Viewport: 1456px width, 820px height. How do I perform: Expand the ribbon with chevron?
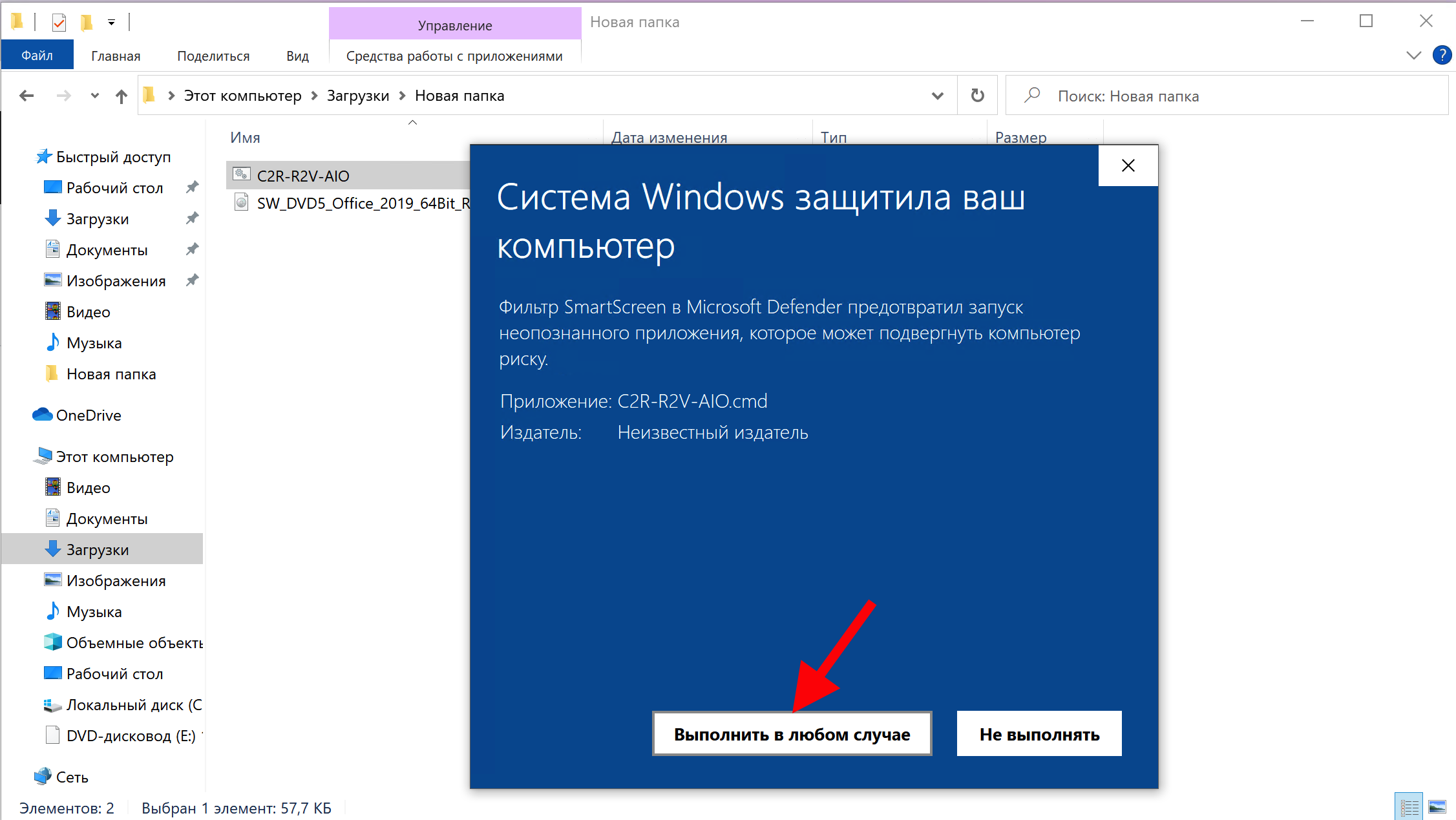coord(1413,56)
